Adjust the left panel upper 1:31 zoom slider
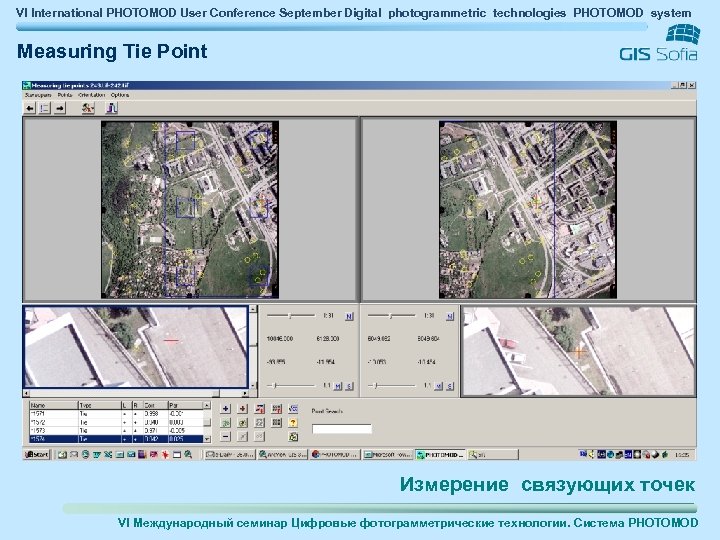Screen dimensions: 720x540 tap(291, 316)
